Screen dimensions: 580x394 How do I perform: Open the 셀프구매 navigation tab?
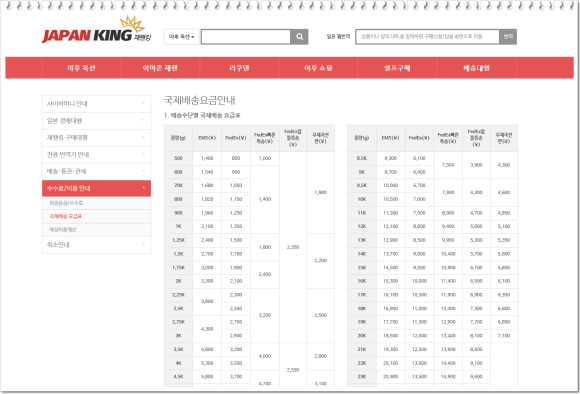tap(397, 68)
